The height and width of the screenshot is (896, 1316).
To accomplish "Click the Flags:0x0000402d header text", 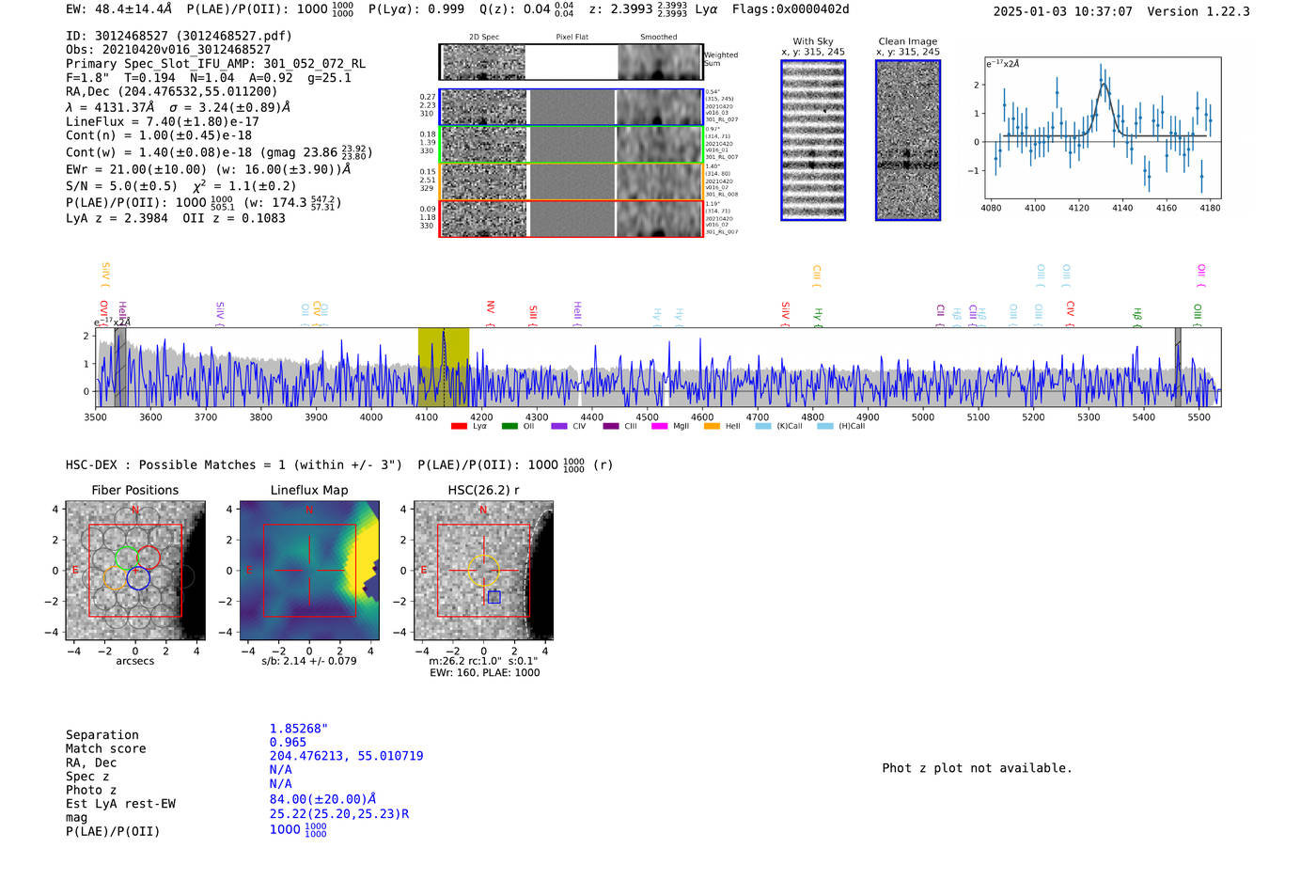I will (791, 9).
